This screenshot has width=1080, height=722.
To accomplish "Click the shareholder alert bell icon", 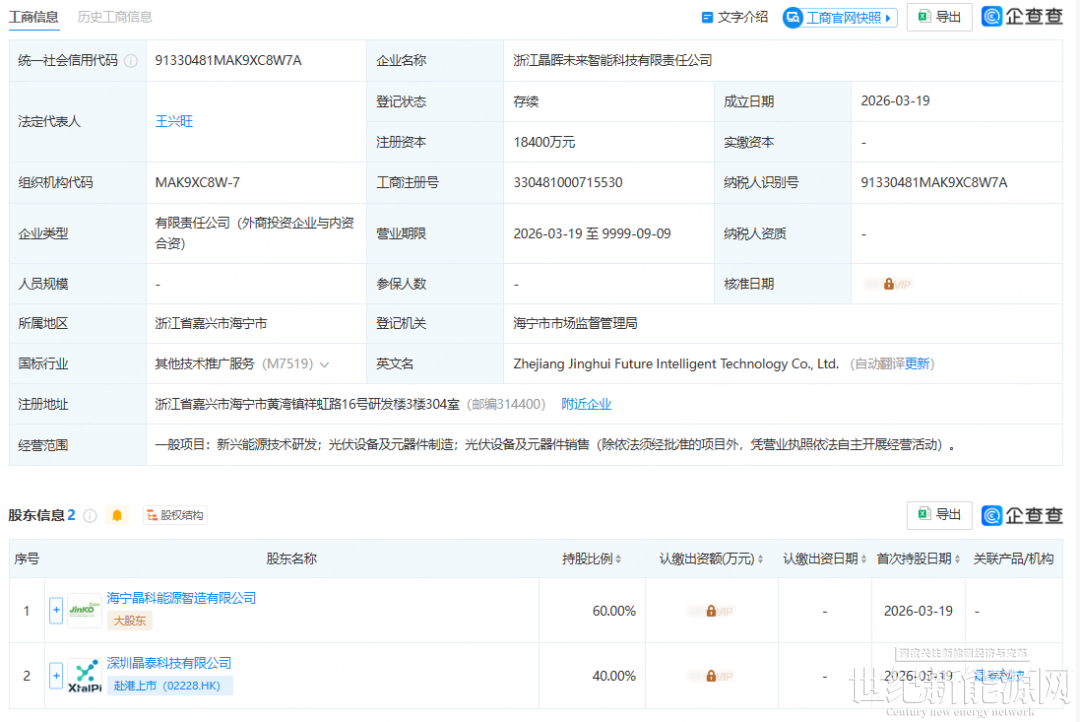I will point(117,516).
